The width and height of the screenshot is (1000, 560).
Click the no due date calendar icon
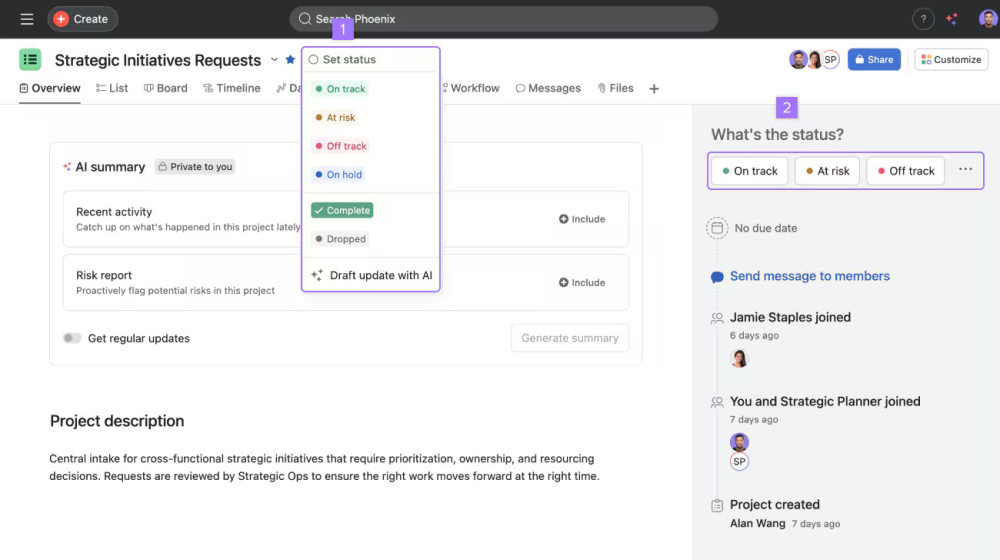[717, 228]
